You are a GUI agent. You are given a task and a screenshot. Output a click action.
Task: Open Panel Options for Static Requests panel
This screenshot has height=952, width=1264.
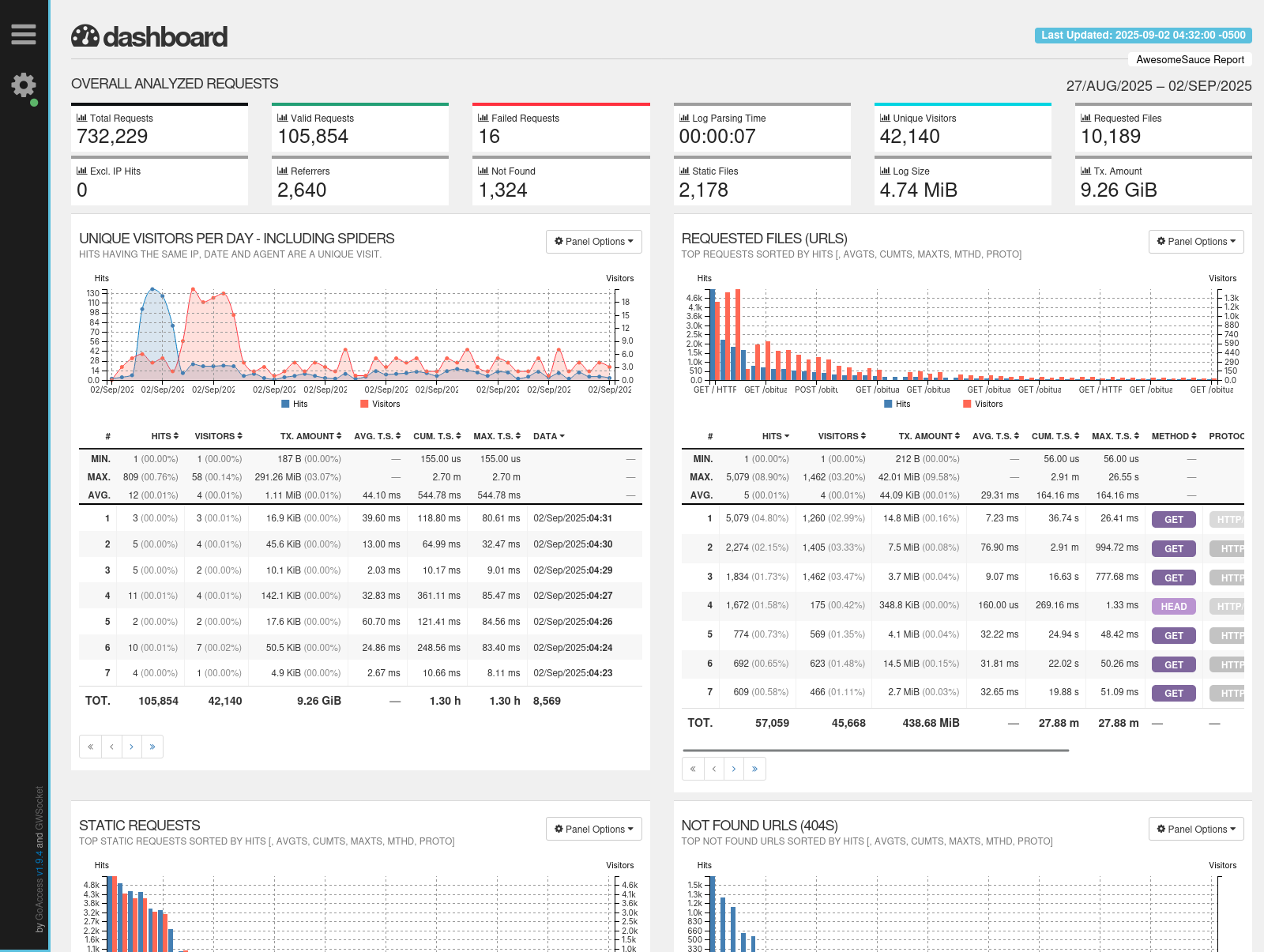(594, 829)
